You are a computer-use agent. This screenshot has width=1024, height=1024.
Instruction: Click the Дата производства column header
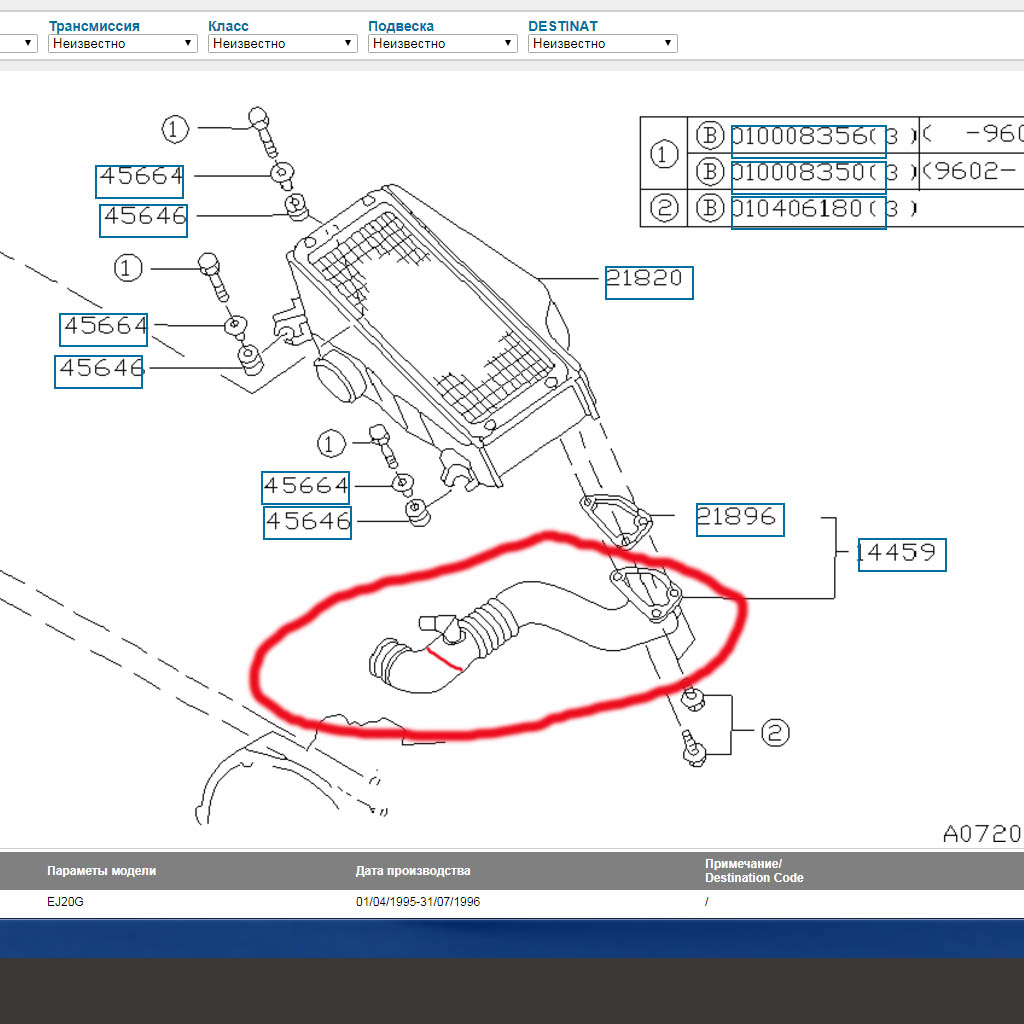412,871
